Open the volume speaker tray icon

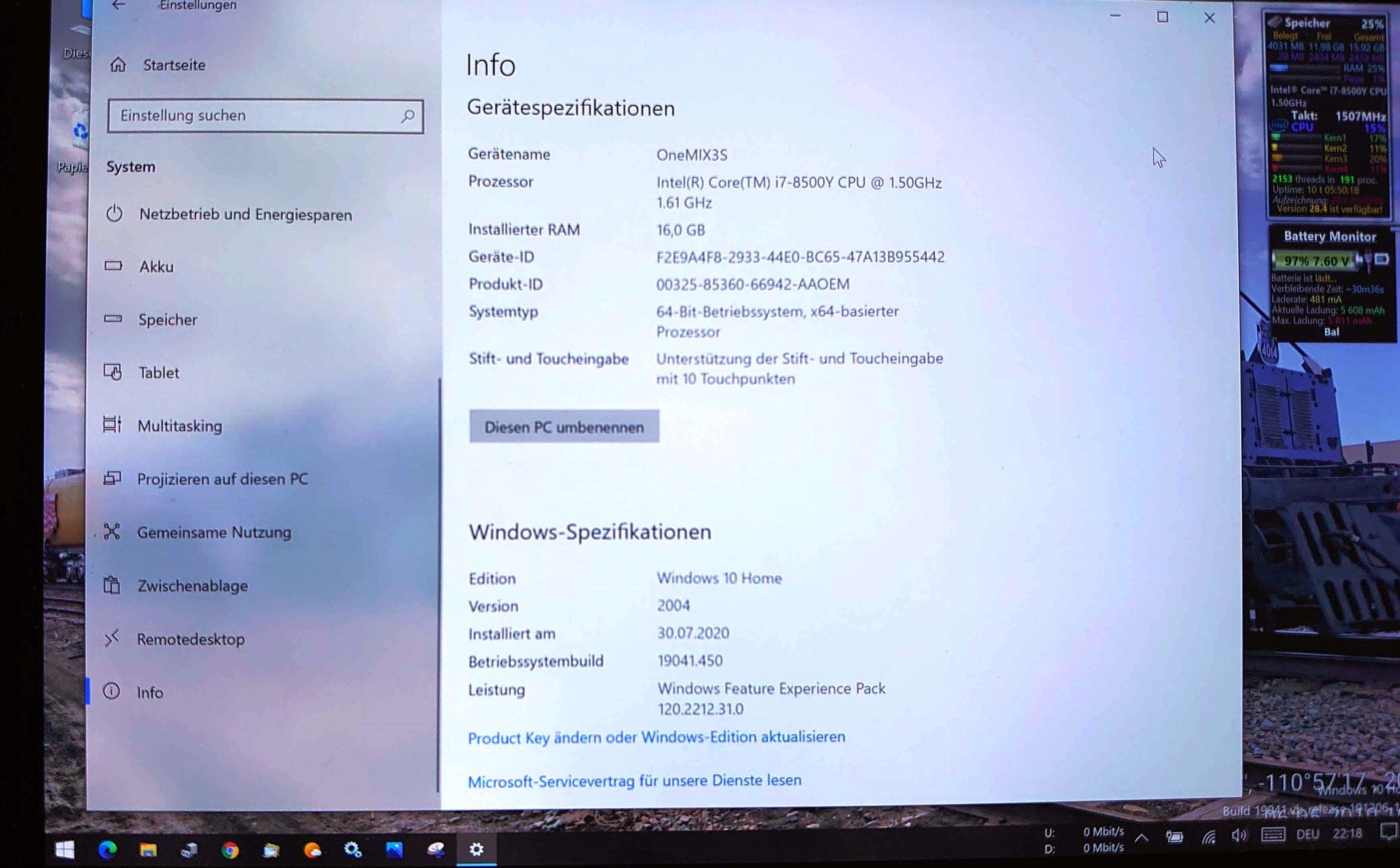pos(1239,835)
